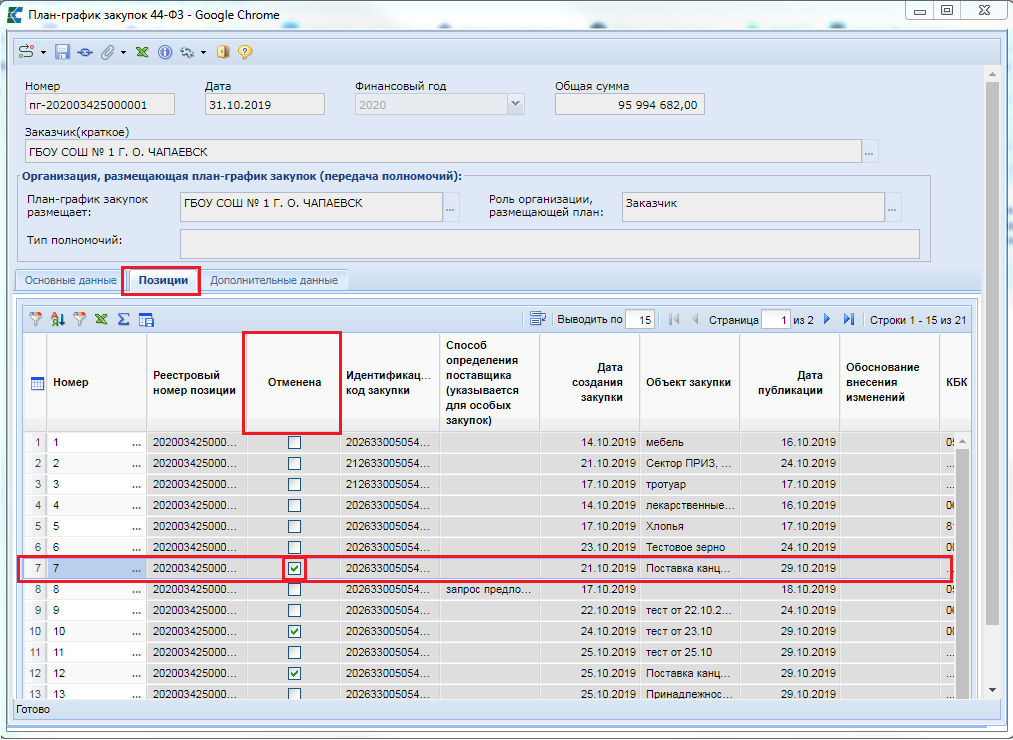Check the Отменена checkbox in row 1
Viewport: 1013px width, 740px height.
(x=294, y=442)
